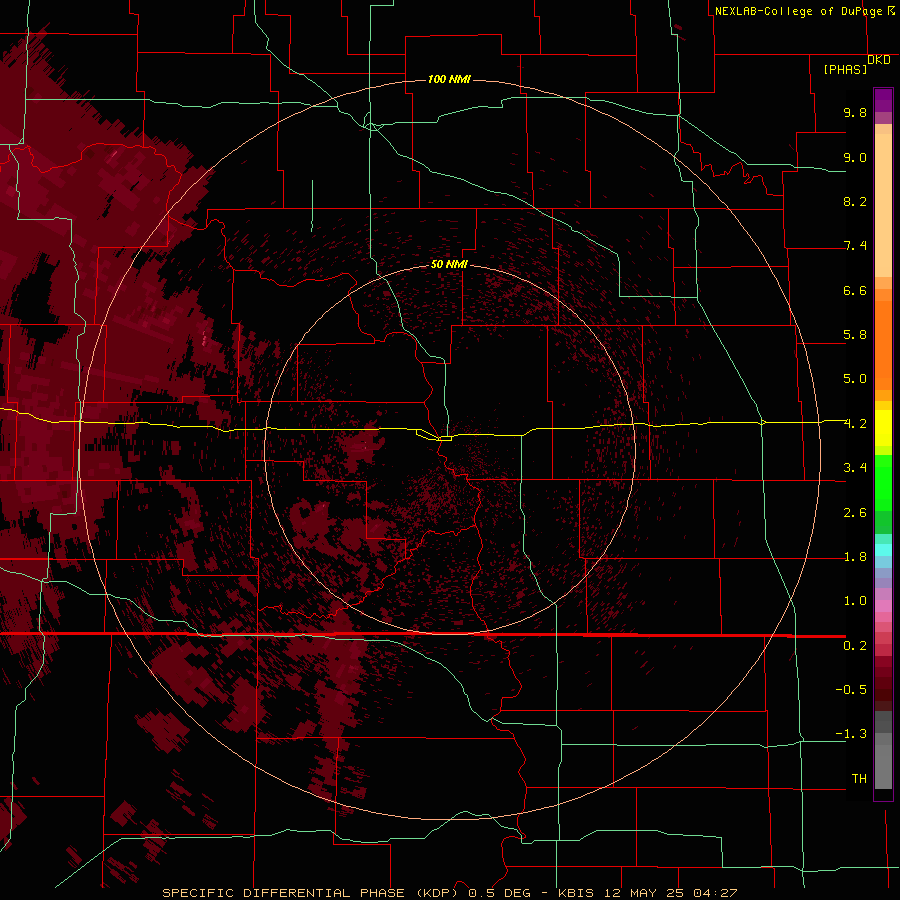The height and width of the screenshot is (900, 900).
Task: Click the 7.4 value on the color scale
Action: [855, 246]
